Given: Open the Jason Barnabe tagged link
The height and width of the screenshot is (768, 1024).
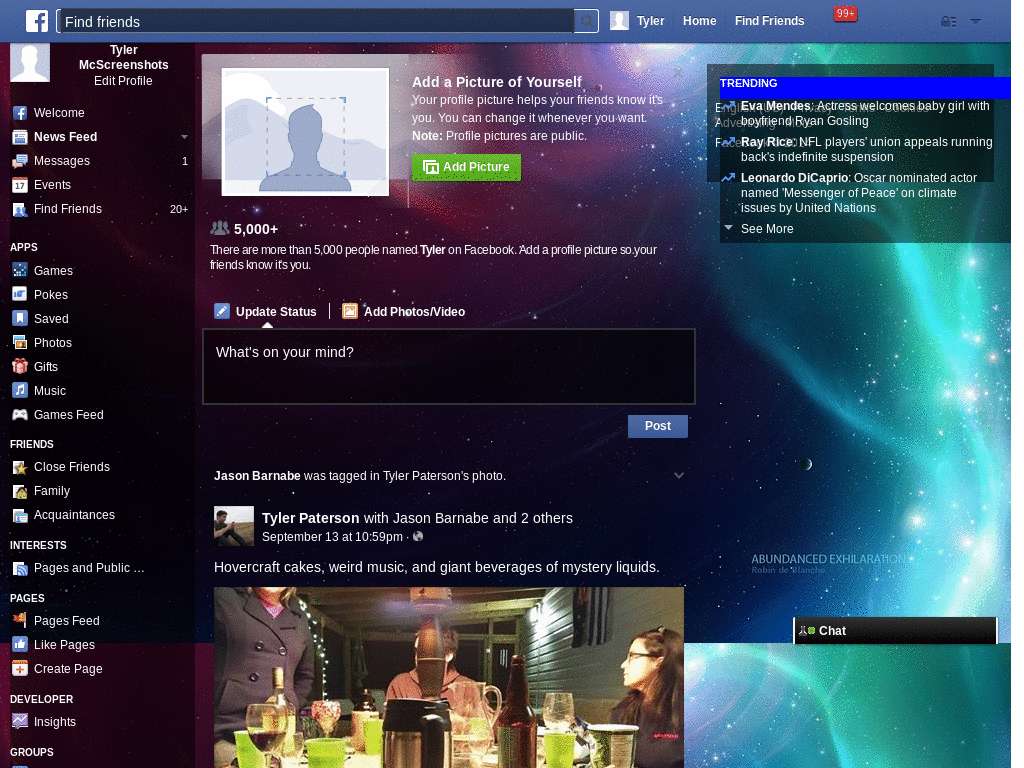Looking at the screenshot, I should (x=257, y=476).
